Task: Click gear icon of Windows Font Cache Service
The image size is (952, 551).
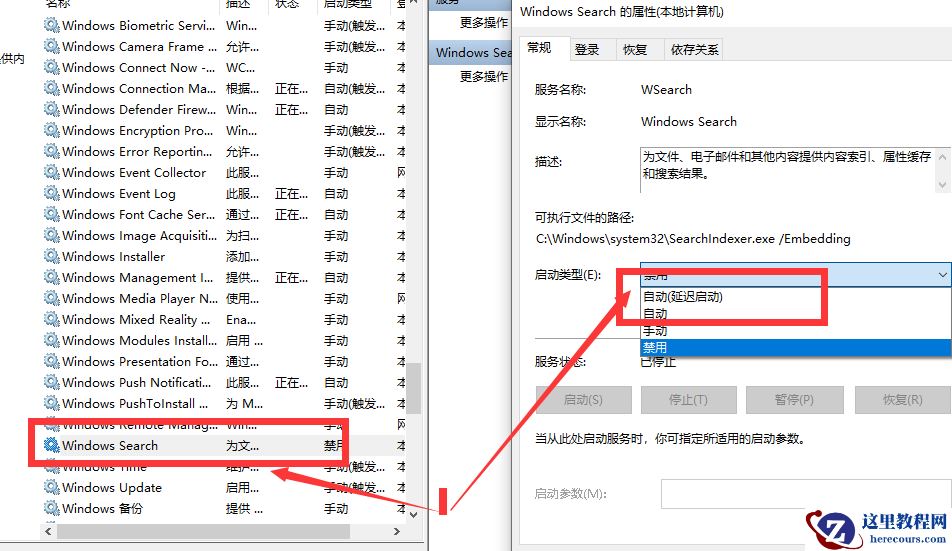Action: point(52,214)
